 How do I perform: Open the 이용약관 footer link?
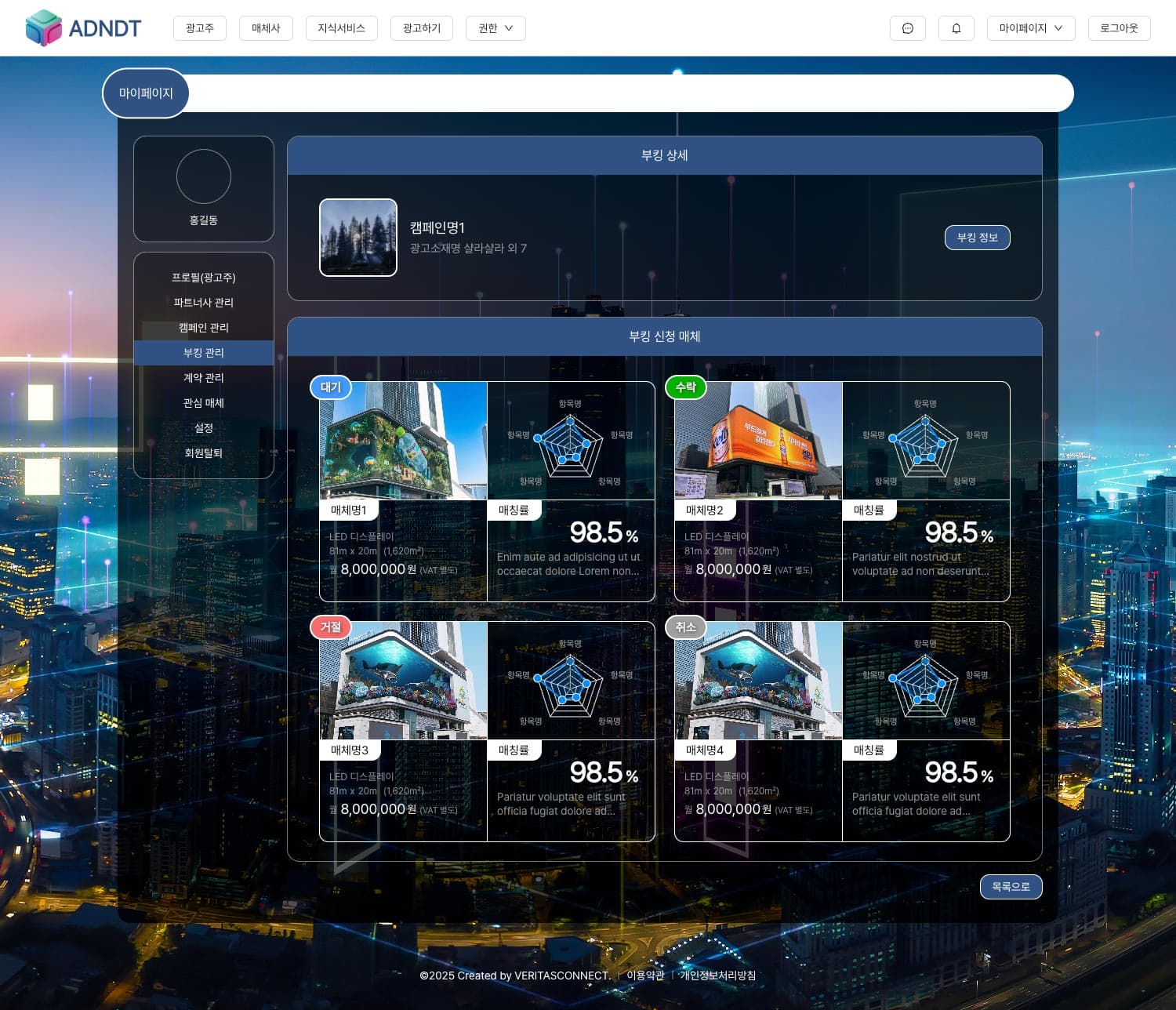point(645,975)
